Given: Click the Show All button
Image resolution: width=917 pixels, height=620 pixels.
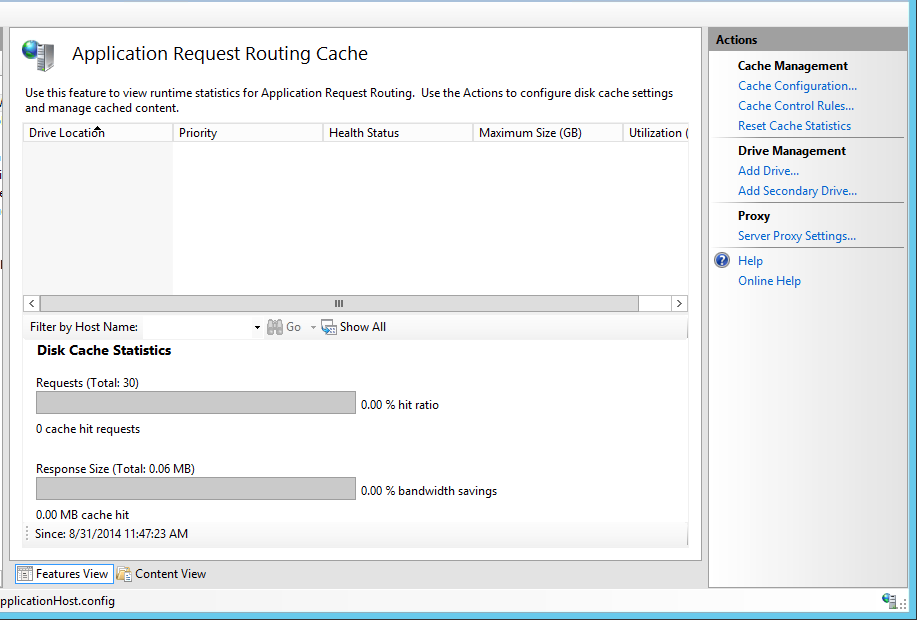Looking at the screenshot, I should tap(353, 327).
